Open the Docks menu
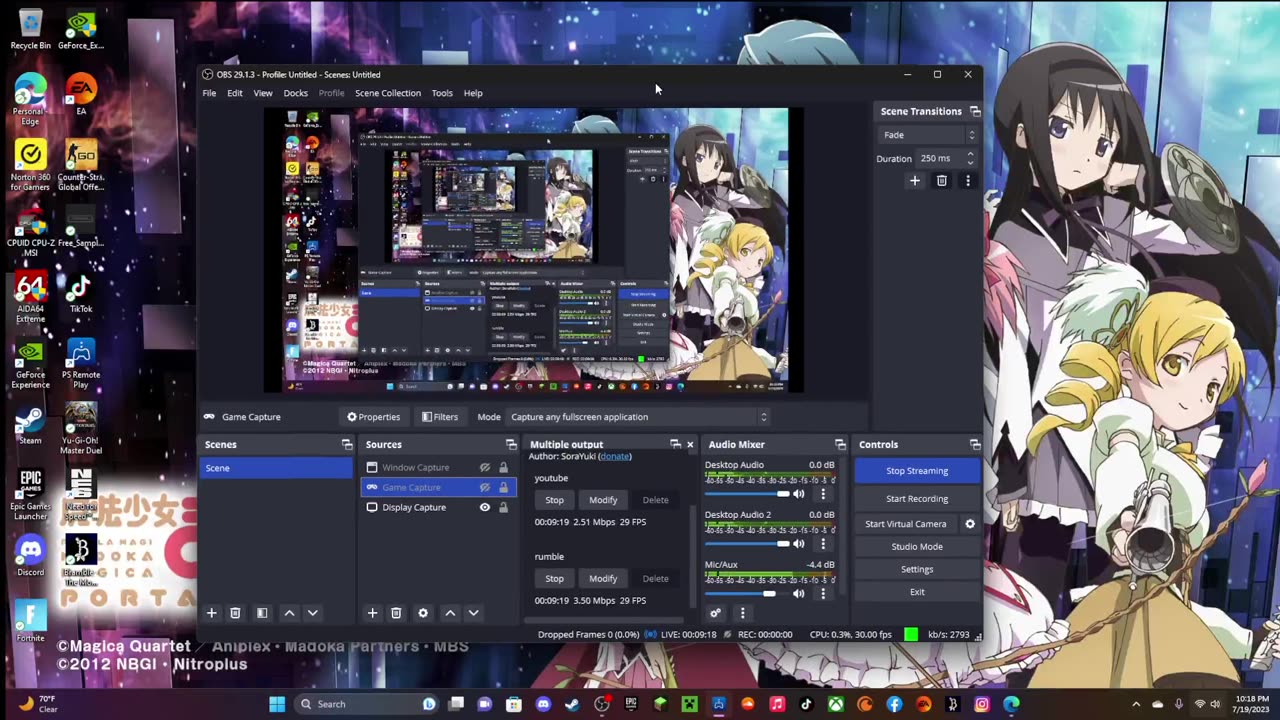Screen dimensions: 1280x720 pyautogui.click(x=295, y=93)
